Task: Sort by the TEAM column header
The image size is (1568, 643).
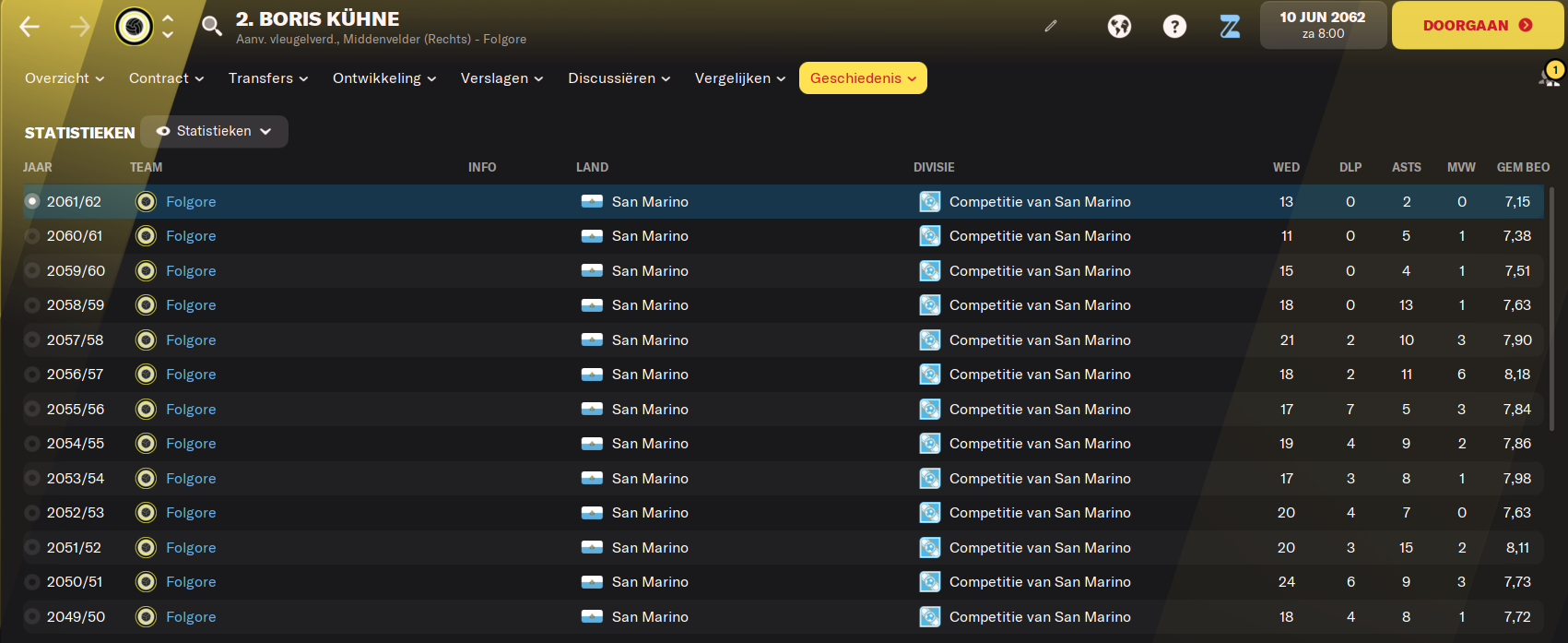Action: tap(146, 167)
